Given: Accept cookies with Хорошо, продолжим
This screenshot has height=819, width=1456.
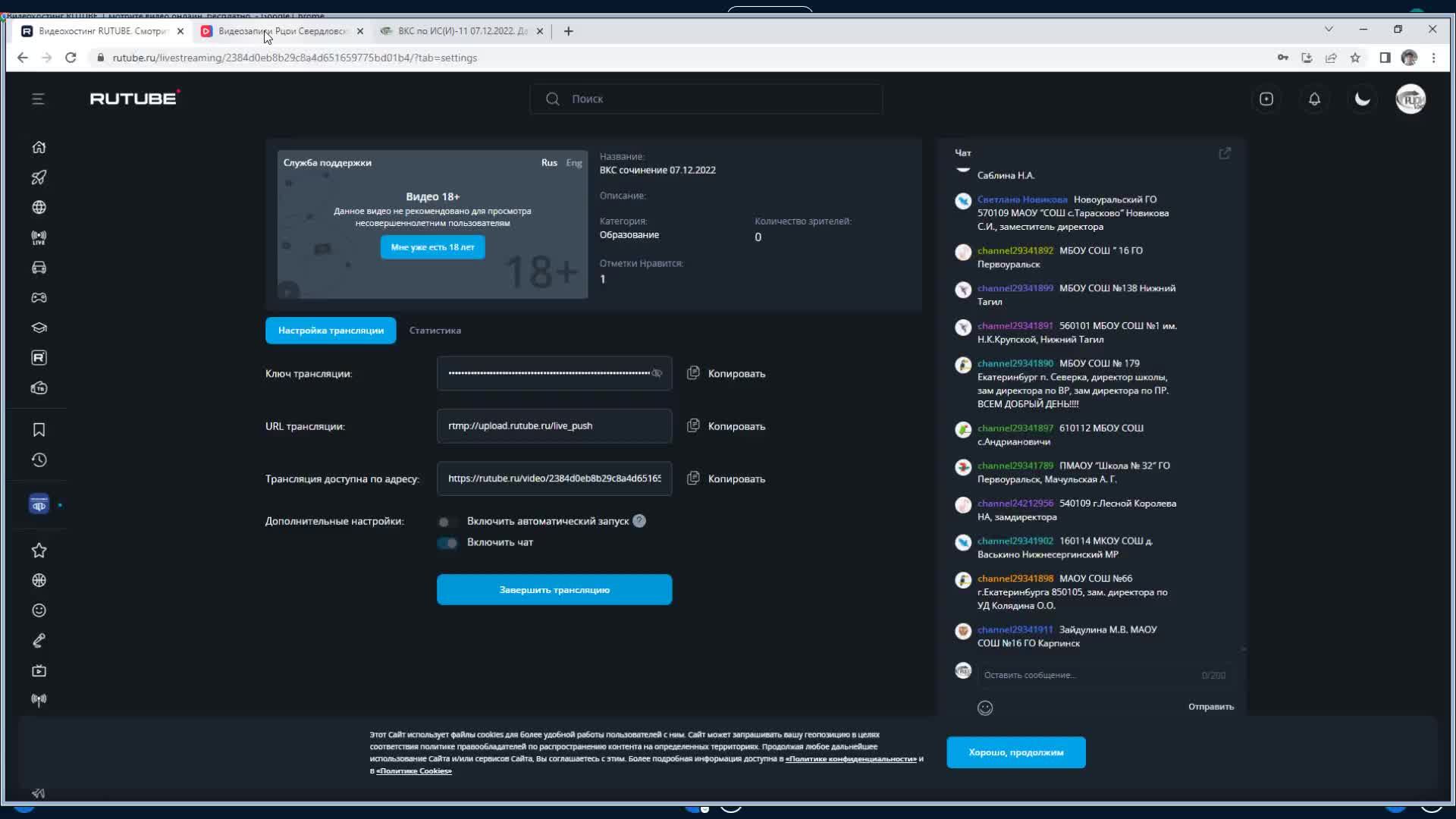Looking at the screenshot, I should [x=1015, y=752].
